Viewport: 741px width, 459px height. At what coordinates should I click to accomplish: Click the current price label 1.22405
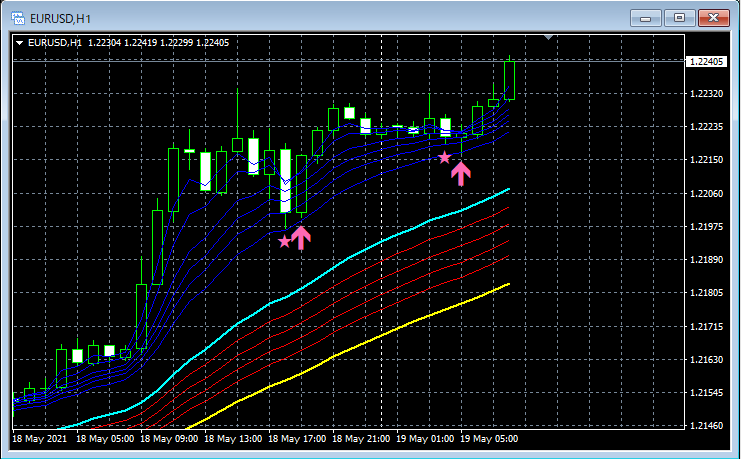(x=706, y=61)
